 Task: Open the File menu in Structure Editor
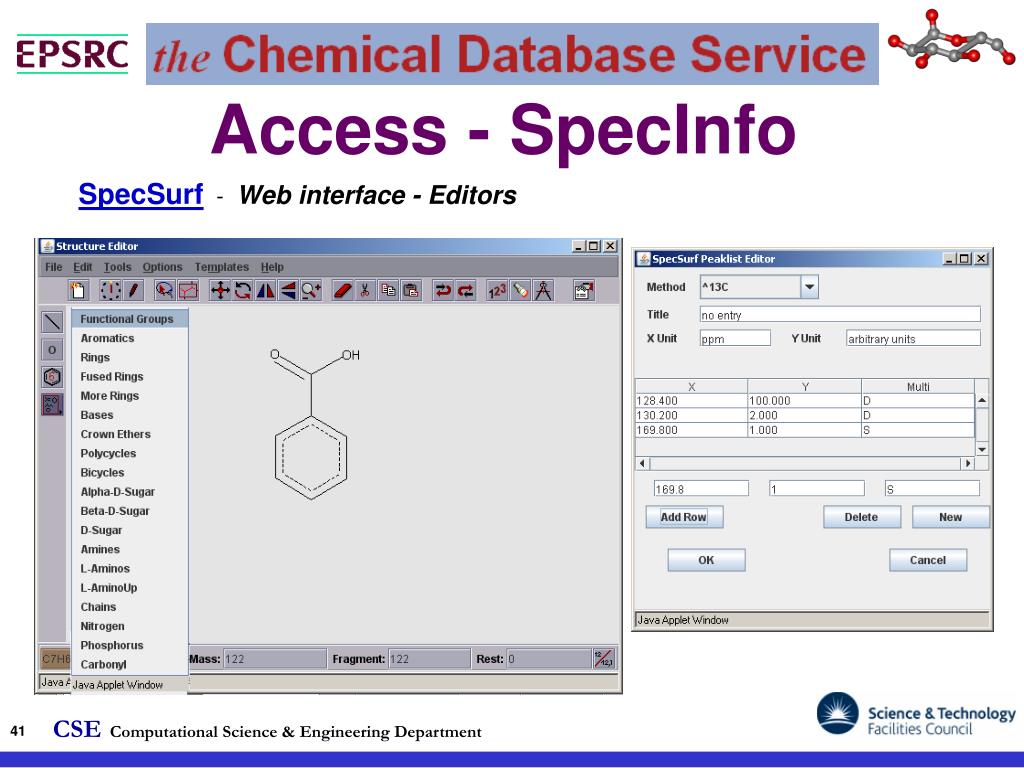pos(54,266)
